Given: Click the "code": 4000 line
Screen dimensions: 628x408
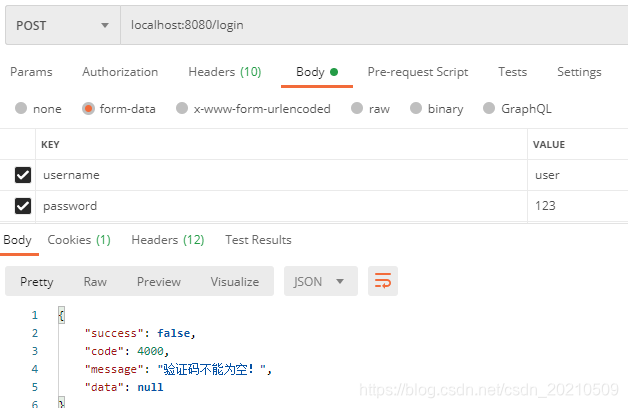Looking at the screenshot, I should pos(127,351).
